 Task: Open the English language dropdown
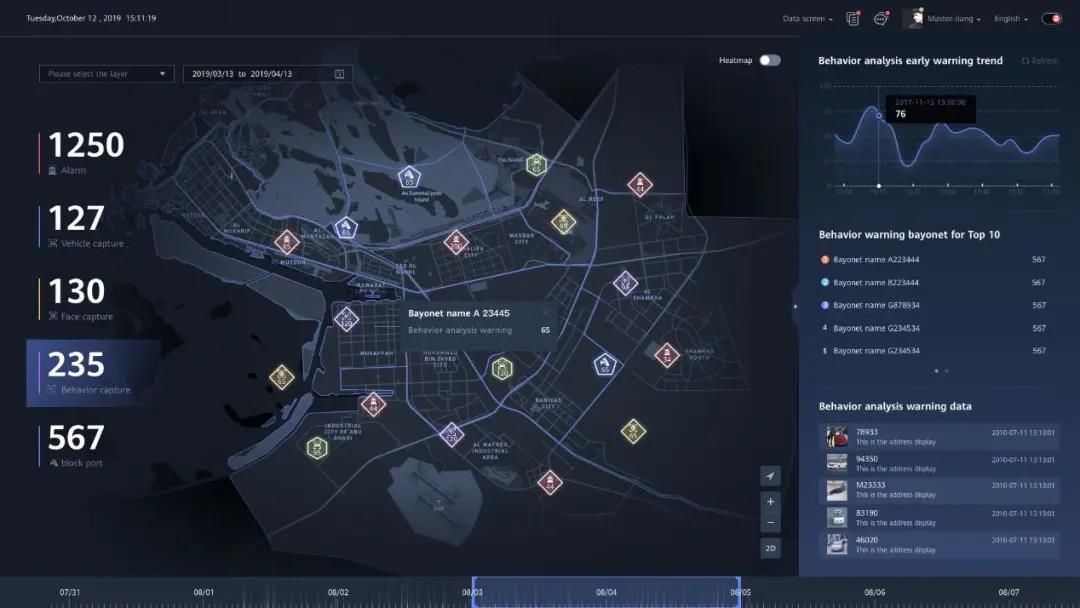[x=1010, y=19]
